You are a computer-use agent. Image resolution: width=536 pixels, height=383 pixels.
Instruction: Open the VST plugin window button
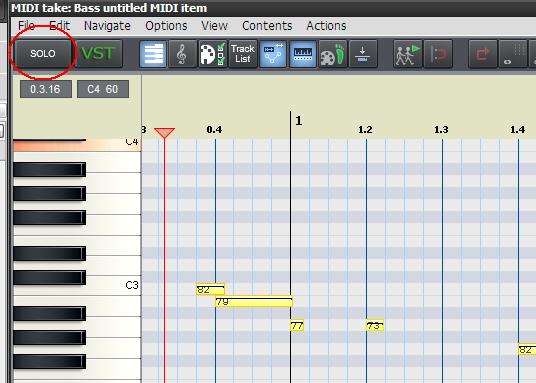point(98,54)
